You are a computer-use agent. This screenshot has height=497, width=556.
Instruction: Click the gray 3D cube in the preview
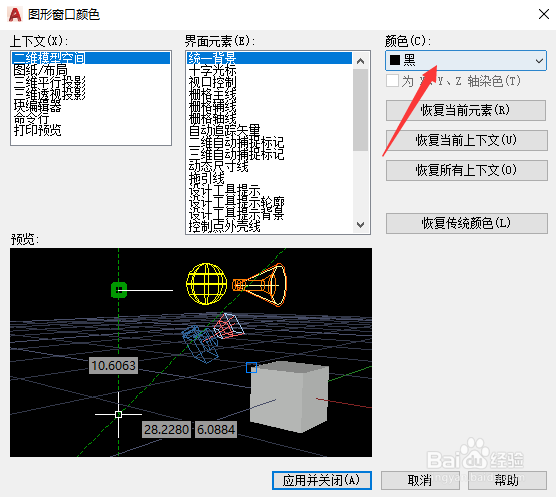click(x=289, y=397)
